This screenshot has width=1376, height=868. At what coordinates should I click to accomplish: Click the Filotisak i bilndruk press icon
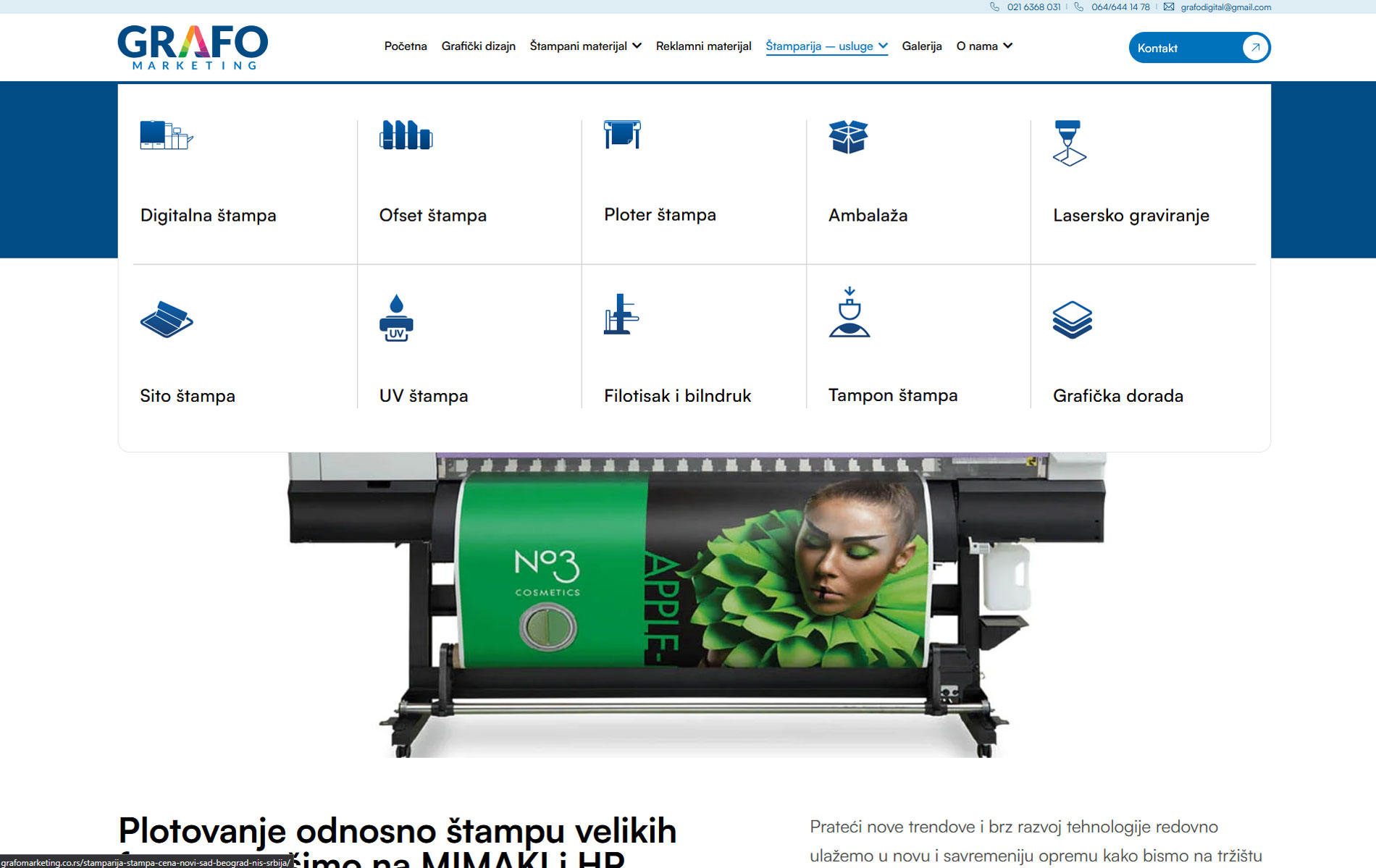coord(621,314)
